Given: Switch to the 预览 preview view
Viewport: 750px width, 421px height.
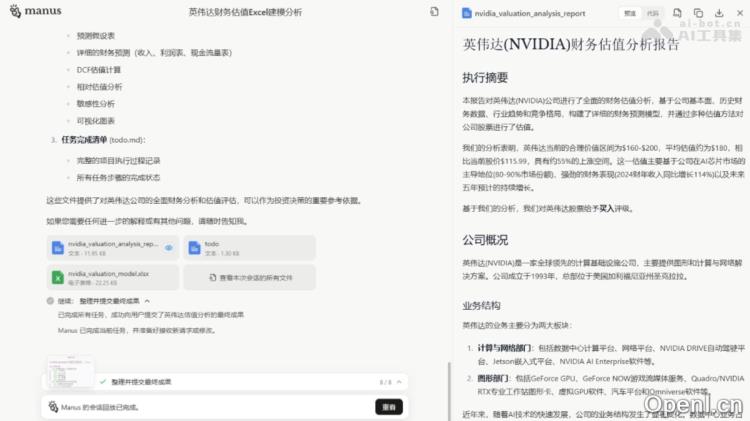Looking at the screenshot, I should [630, 13].
